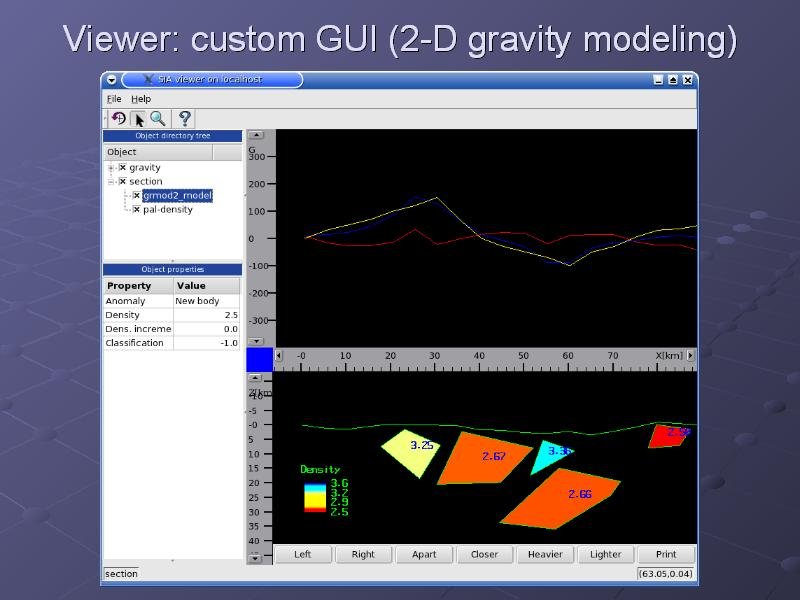
Task: Toggle the gravity object checkbox
Action: click(123, 168)
